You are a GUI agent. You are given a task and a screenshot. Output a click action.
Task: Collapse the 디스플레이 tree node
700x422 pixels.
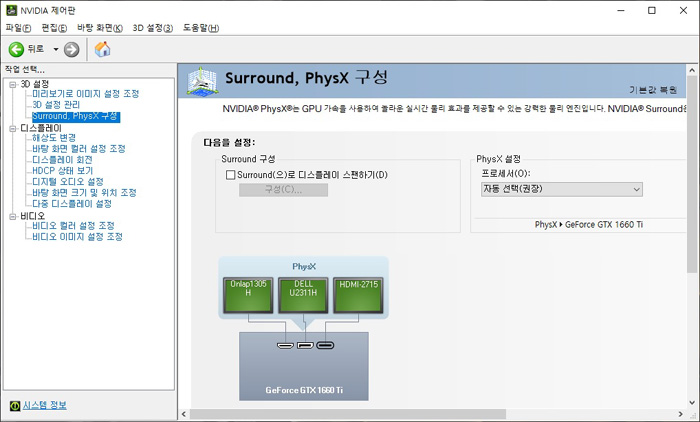12,129
